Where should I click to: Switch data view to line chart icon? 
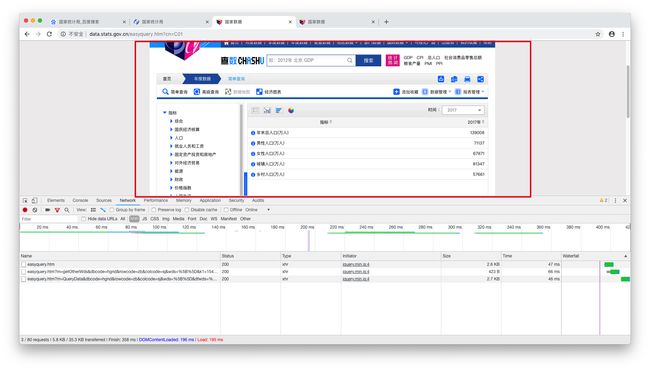[267, 110]
